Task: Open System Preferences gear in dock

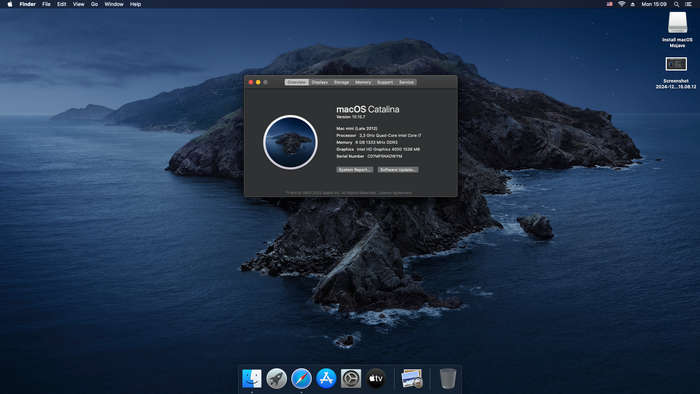Action: point(351,378)
